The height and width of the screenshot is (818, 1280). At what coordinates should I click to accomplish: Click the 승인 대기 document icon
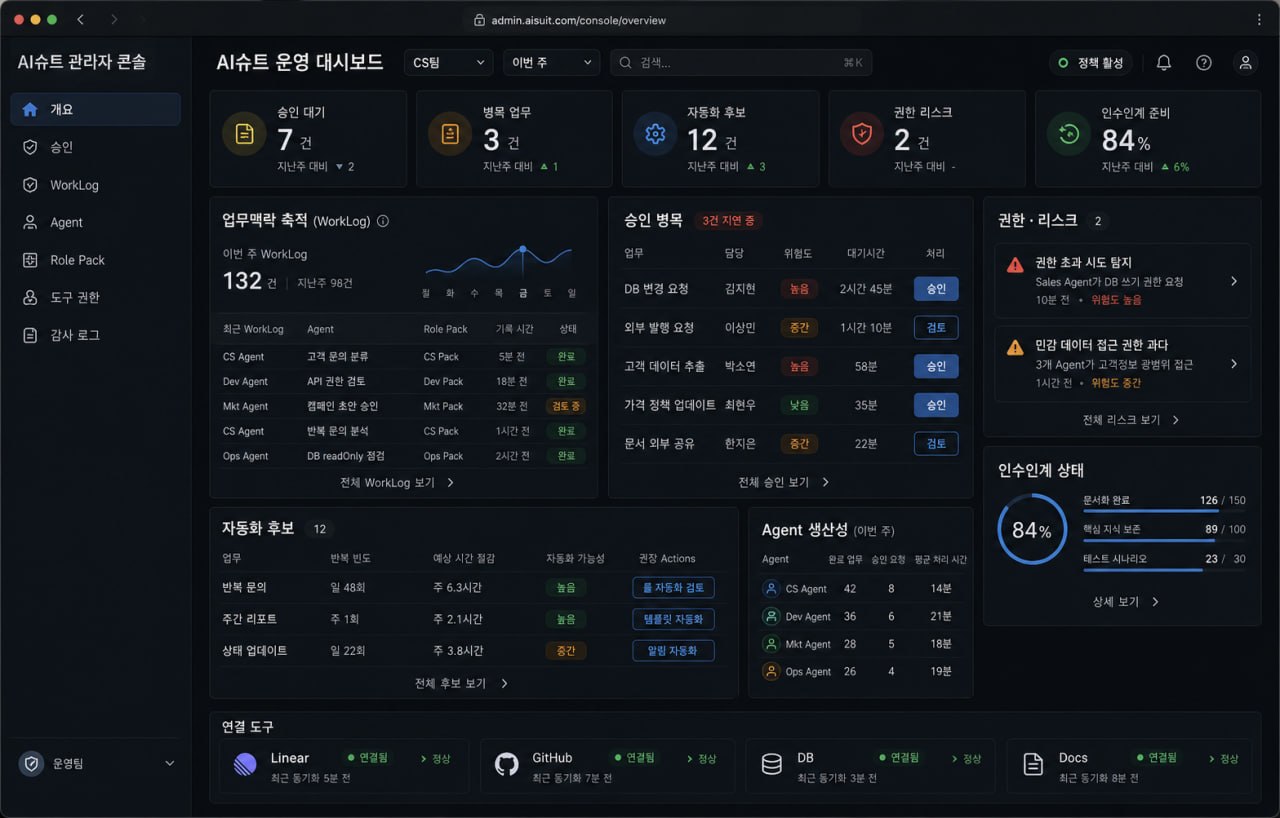(244, 134)
